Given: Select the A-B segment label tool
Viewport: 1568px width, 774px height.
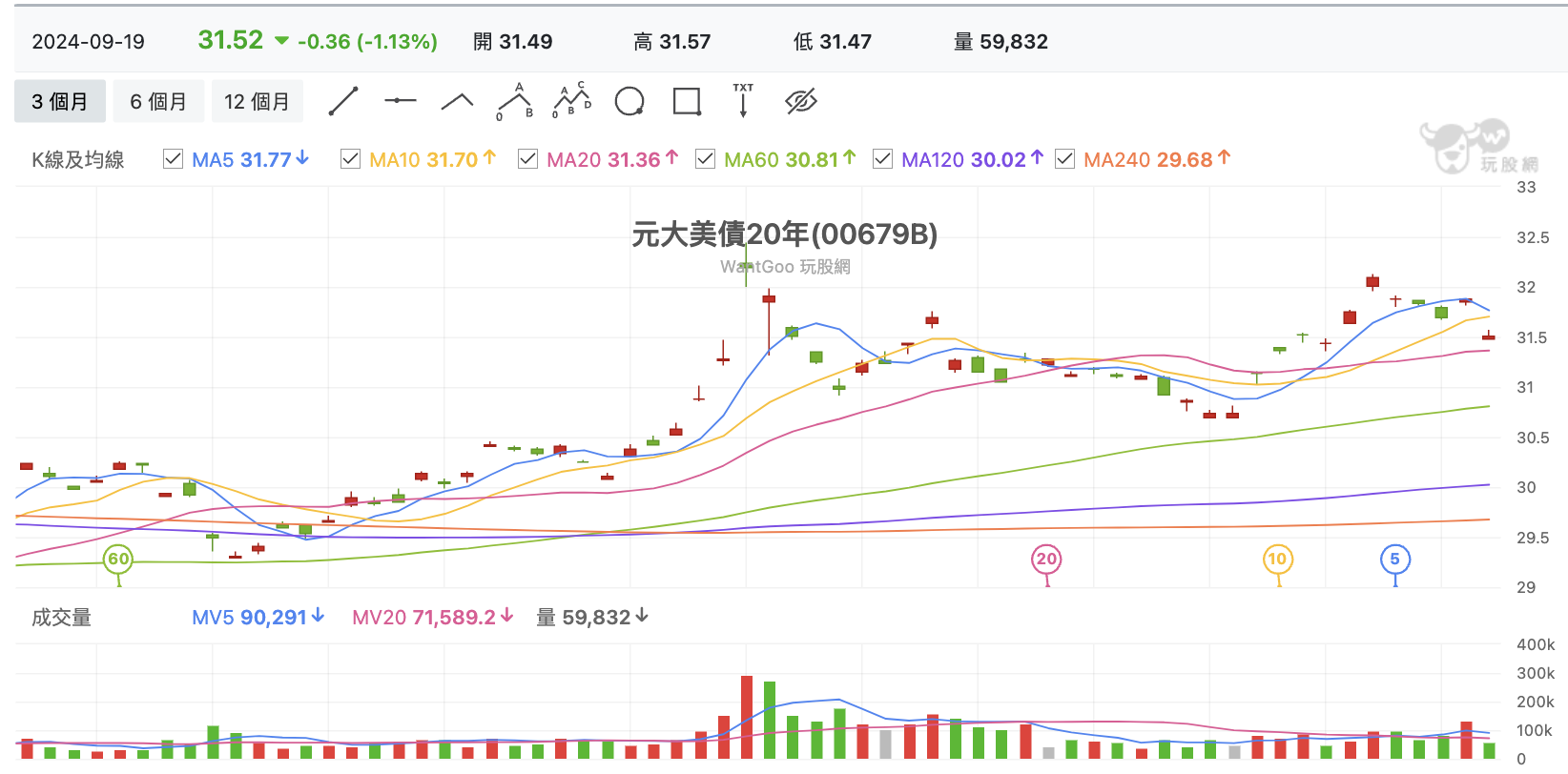Looking at the screenshot, I should pos(515,101).
